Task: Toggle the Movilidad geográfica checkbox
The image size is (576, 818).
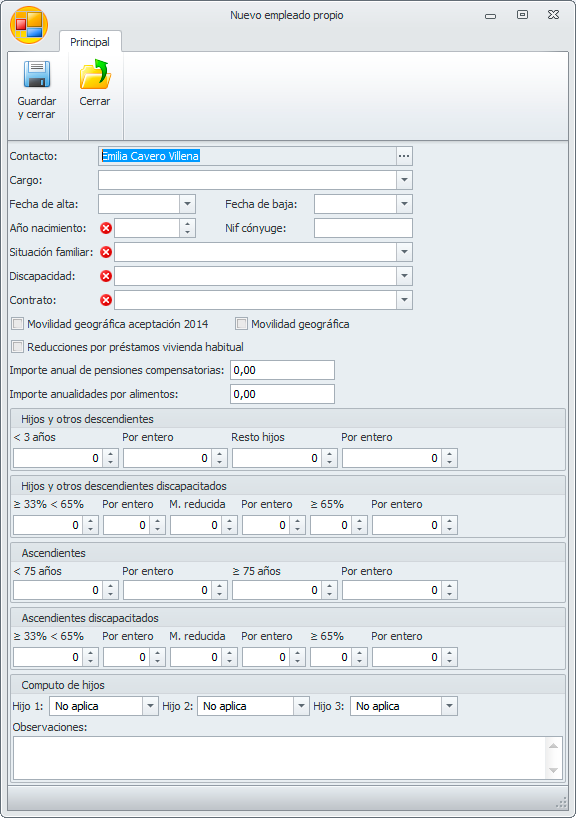Action: (241, 324)
